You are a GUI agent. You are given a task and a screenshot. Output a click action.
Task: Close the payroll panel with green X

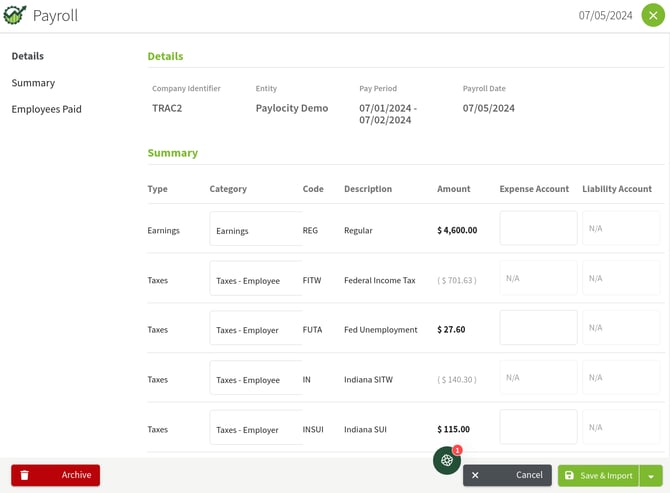652,16
